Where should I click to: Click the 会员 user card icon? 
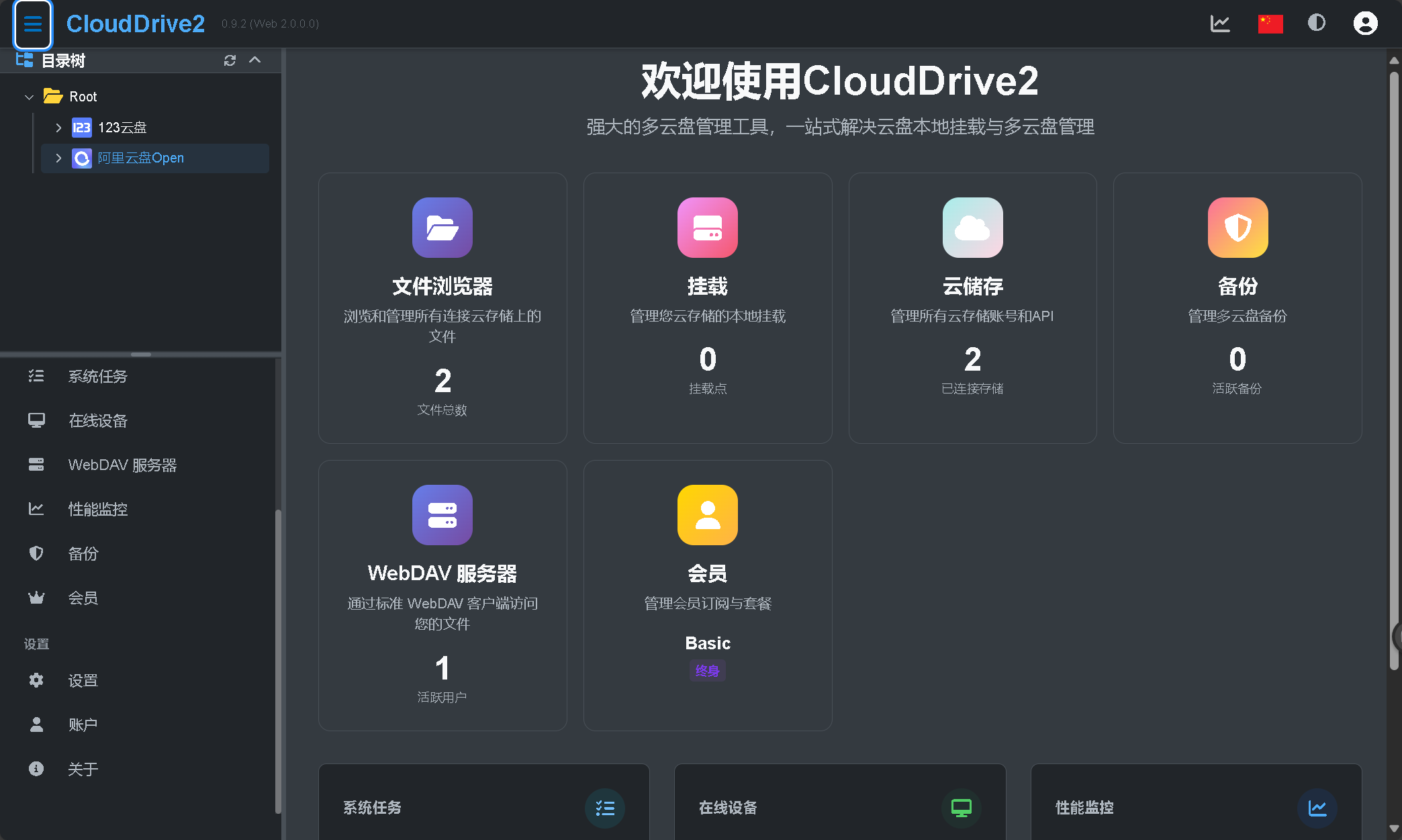pos(708,515)
